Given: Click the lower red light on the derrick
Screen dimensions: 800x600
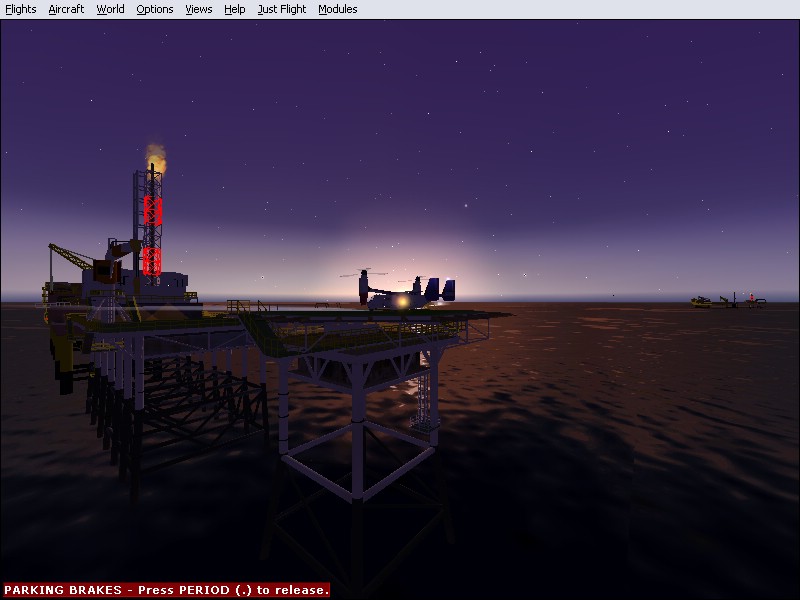Looking at the screenshot, I should pos(152,261).
